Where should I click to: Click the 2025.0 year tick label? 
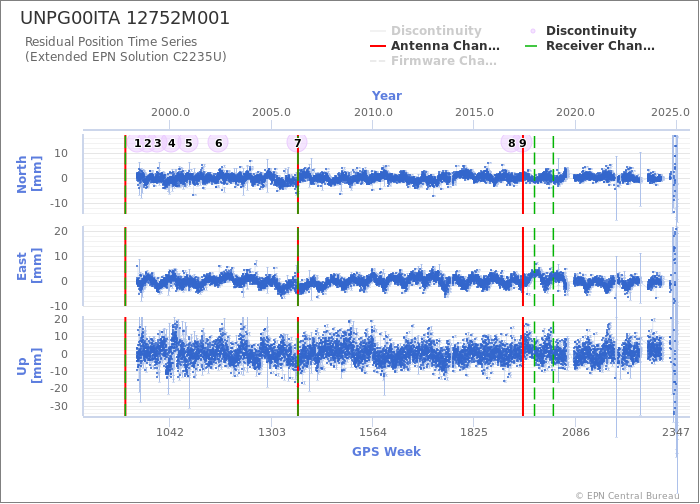[x=670, y=112]
